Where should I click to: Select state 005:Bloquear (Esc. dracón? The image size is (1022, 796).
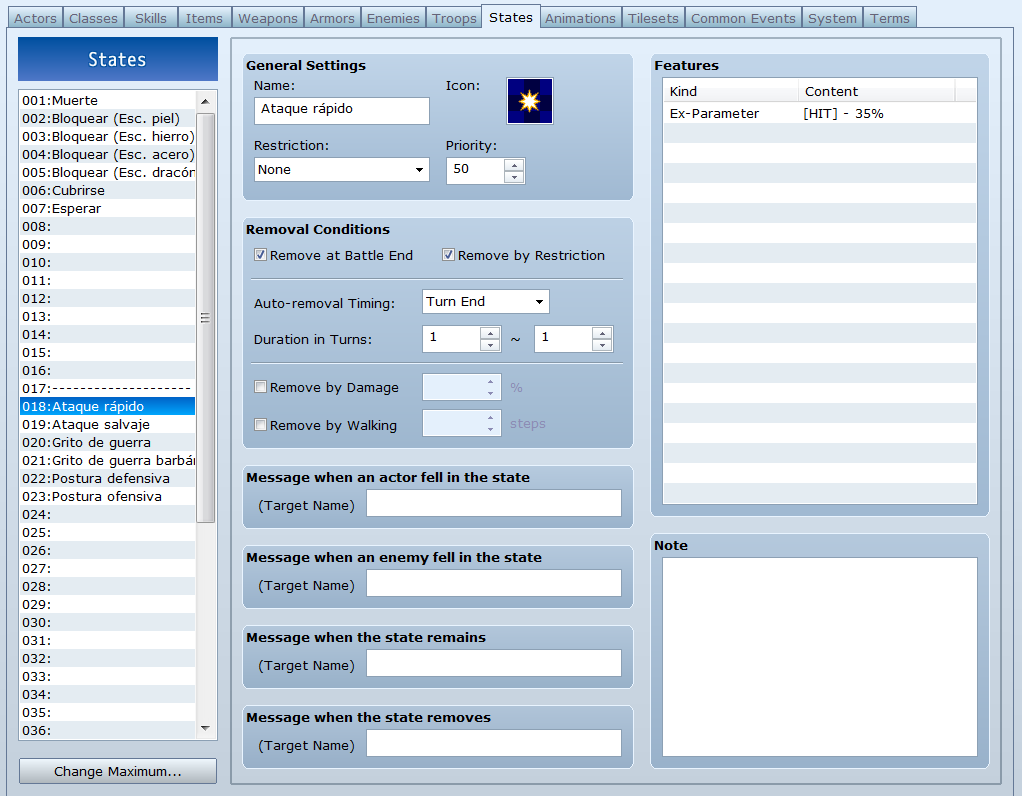coord(108,173)
